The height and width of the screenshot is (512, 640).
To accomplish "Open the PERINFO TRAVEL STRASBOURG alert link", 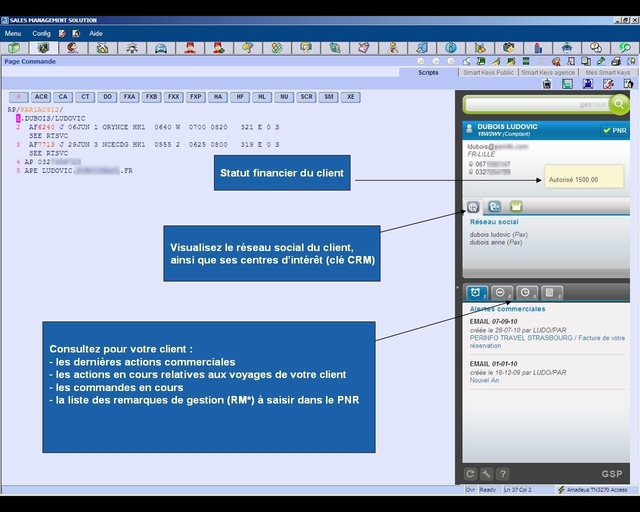I will pyautogui.click(x=547, y=342).
